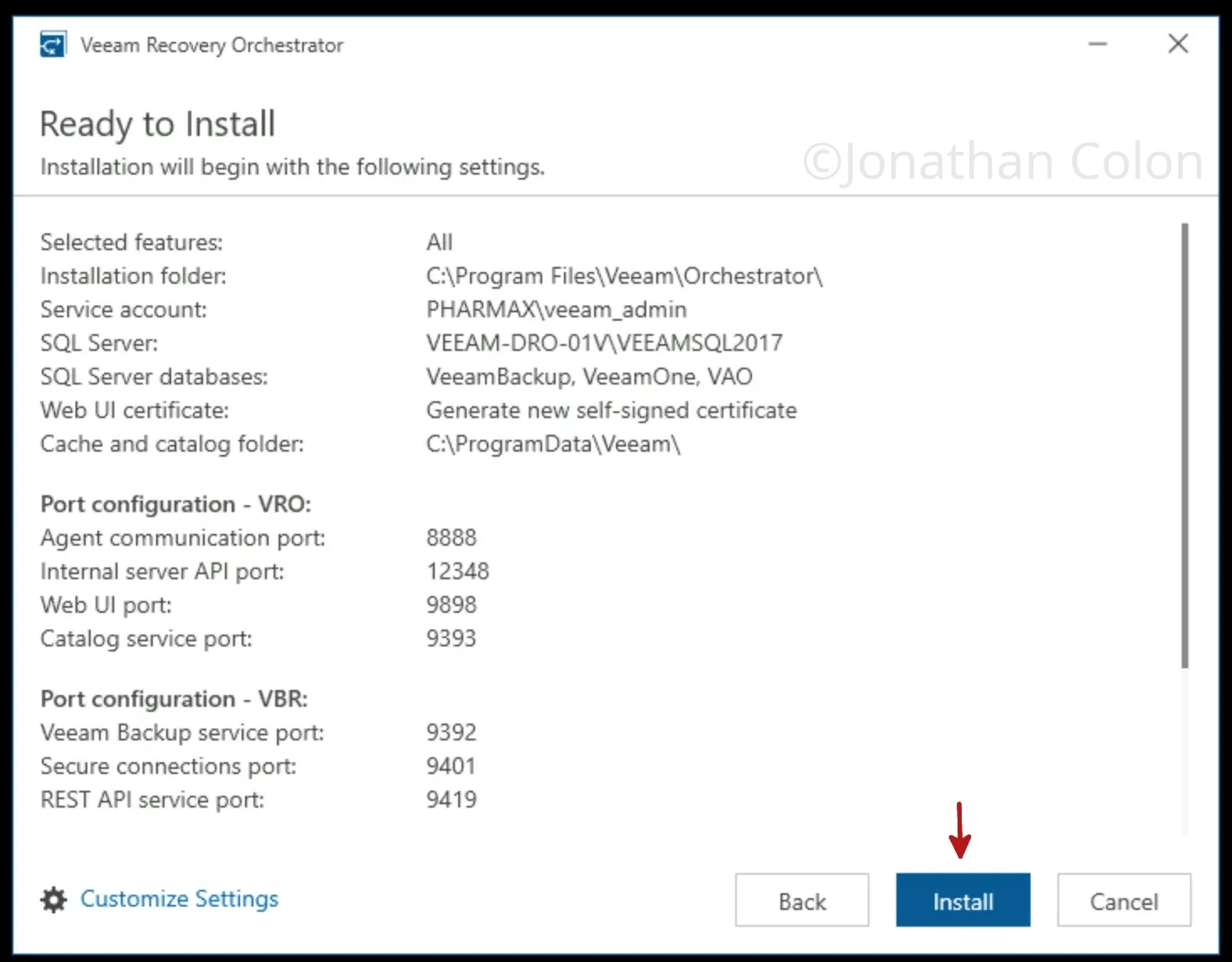Click the REST API service port 9419

[x=452, y=800]
